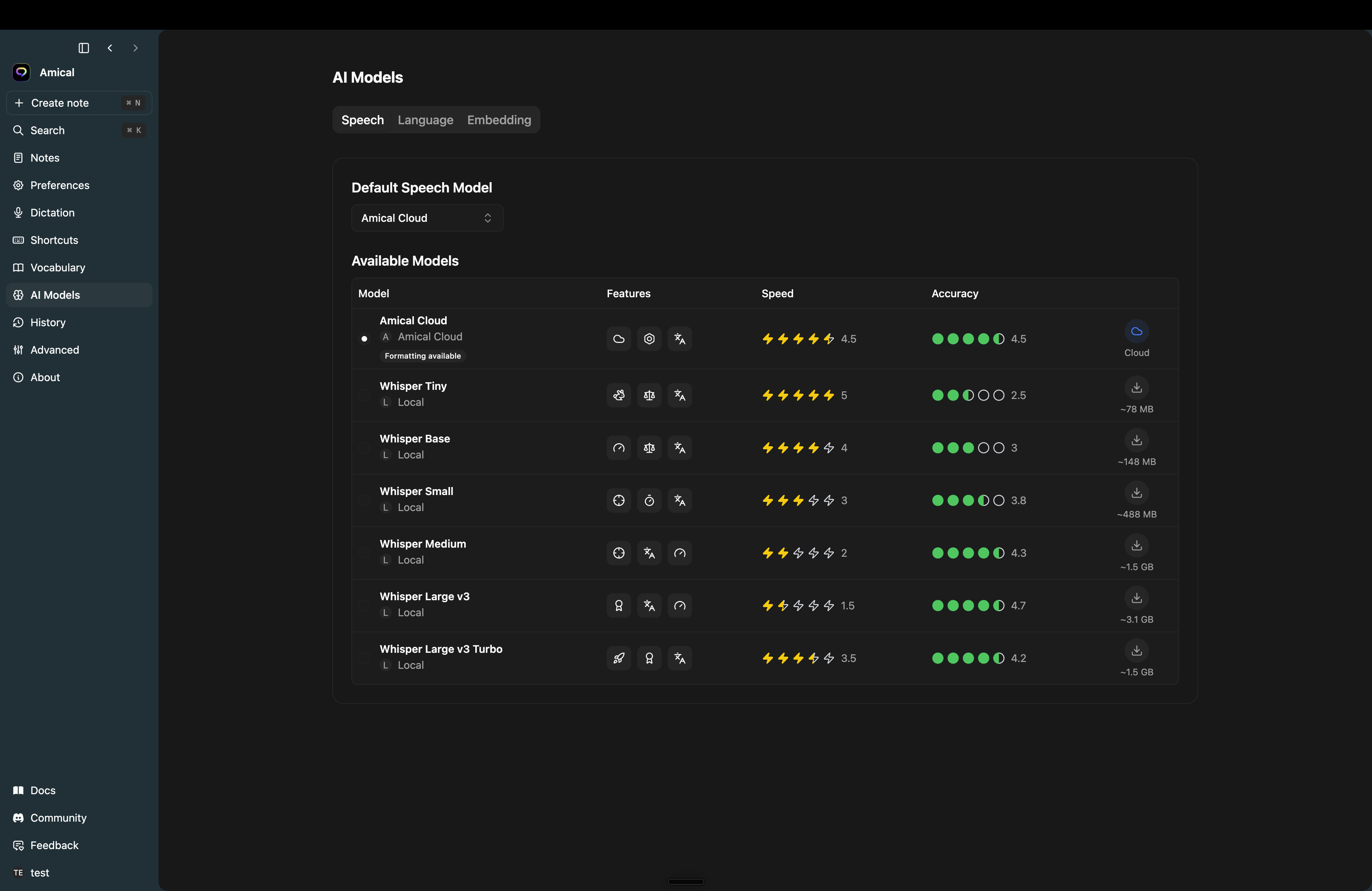This screenshot has height=891, width=1372.
Task: Go forward with the right chevron
Action: (x=135, y=48)
